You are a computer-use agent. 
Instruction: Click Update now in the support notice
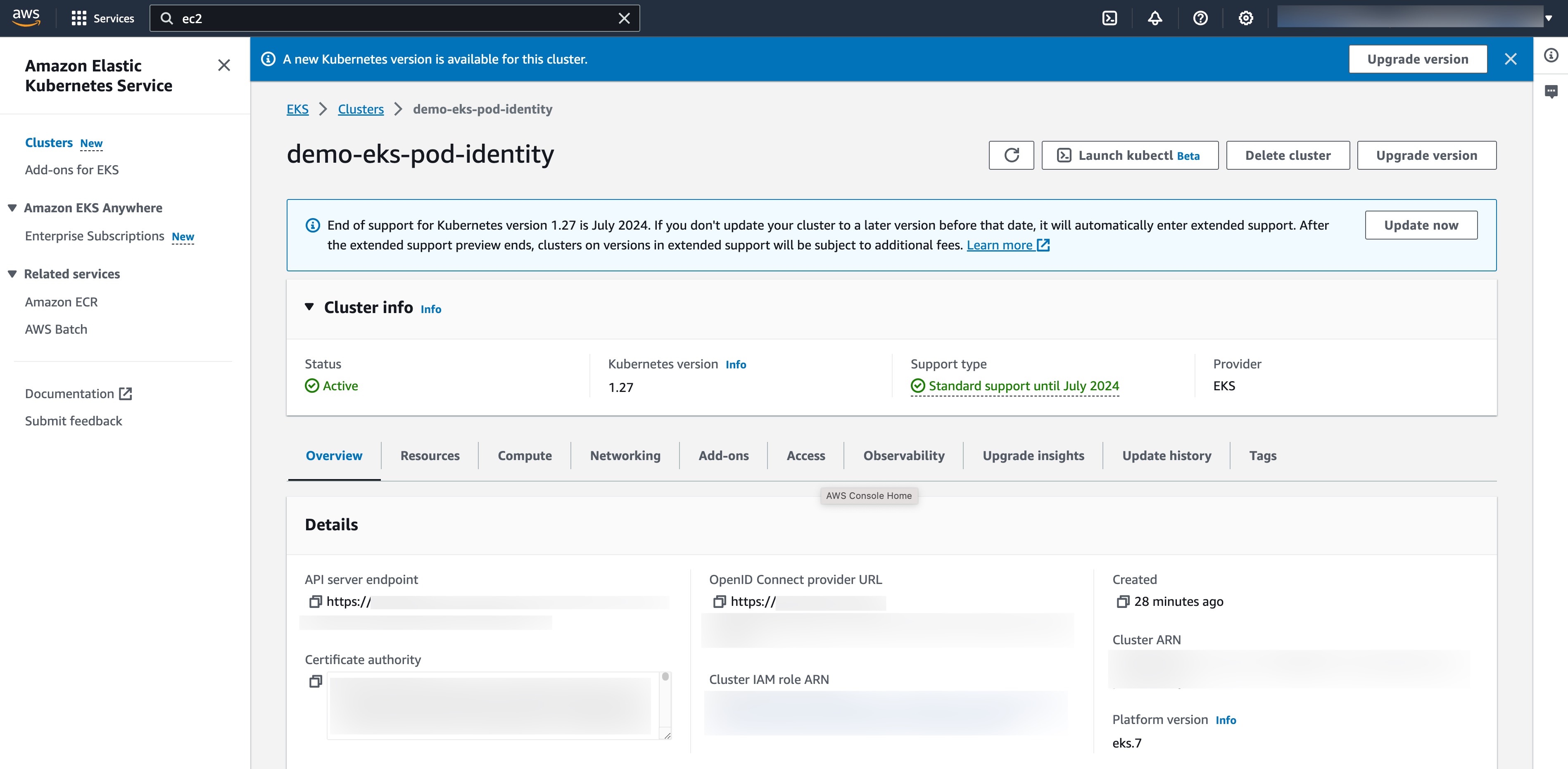click(x=1421, y=225)
